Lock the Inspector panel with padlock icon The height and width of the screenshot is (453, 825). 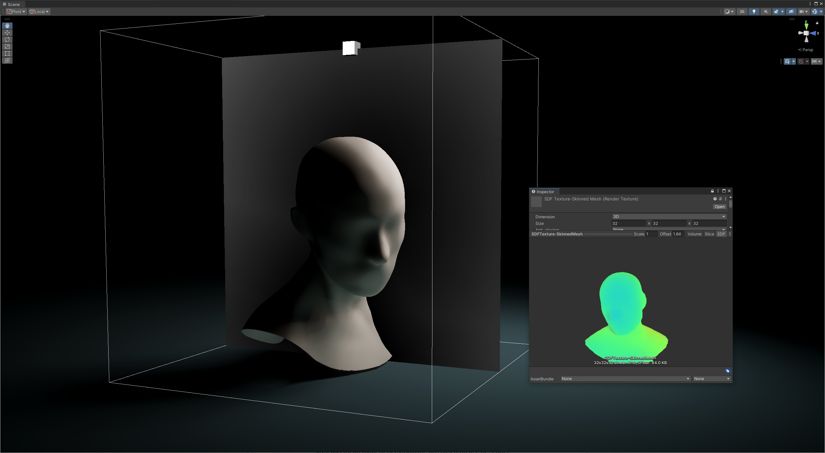pyautogui.click(x=712, y=192)
